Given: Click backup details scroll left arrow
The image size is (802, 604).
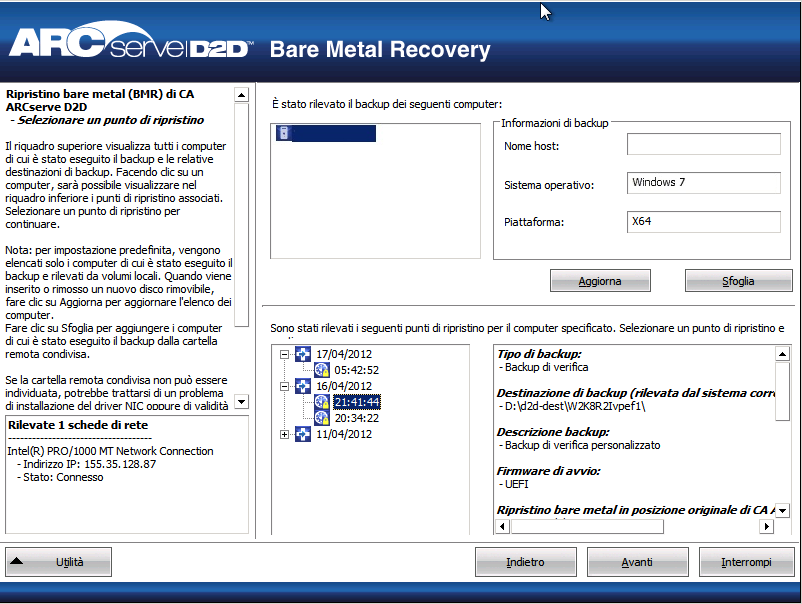Looking at the screenshot, I should tap(503, 526).
